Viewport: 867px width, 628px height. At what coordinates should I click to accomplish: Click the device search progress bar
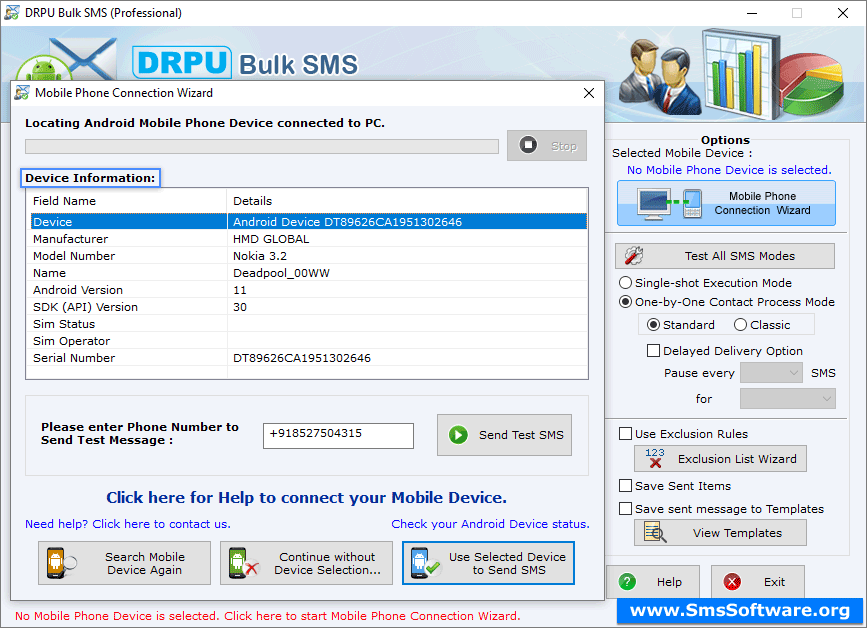click(262, 146)
